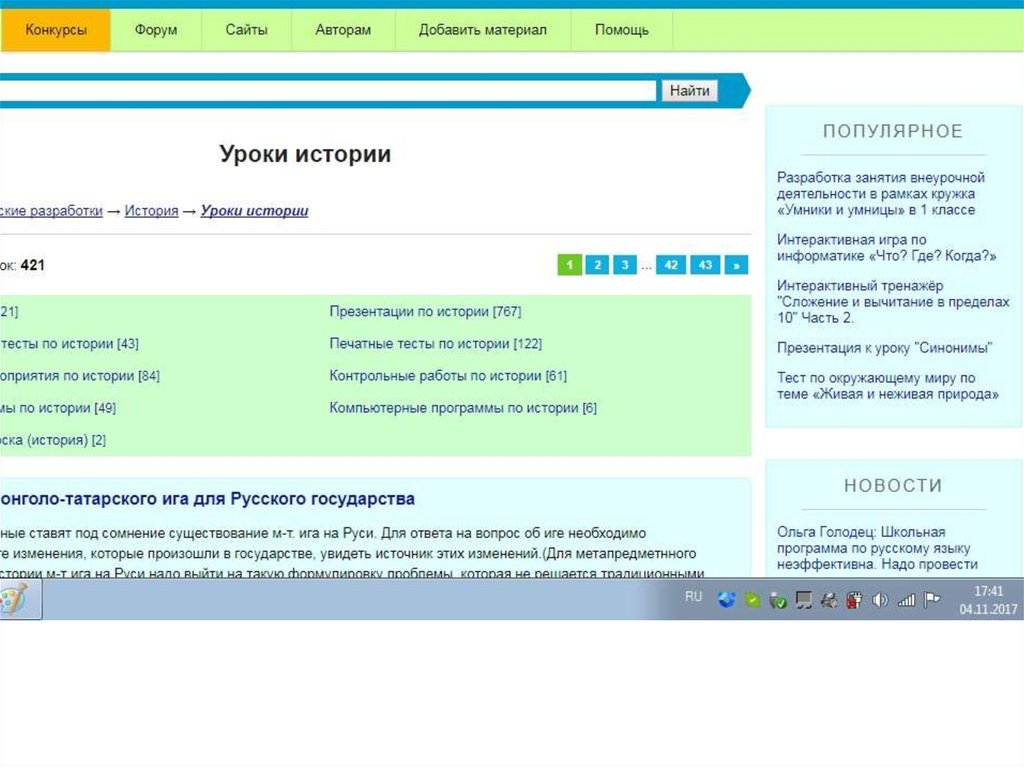
Task: Open the Форум menu item
Action: 156,30
